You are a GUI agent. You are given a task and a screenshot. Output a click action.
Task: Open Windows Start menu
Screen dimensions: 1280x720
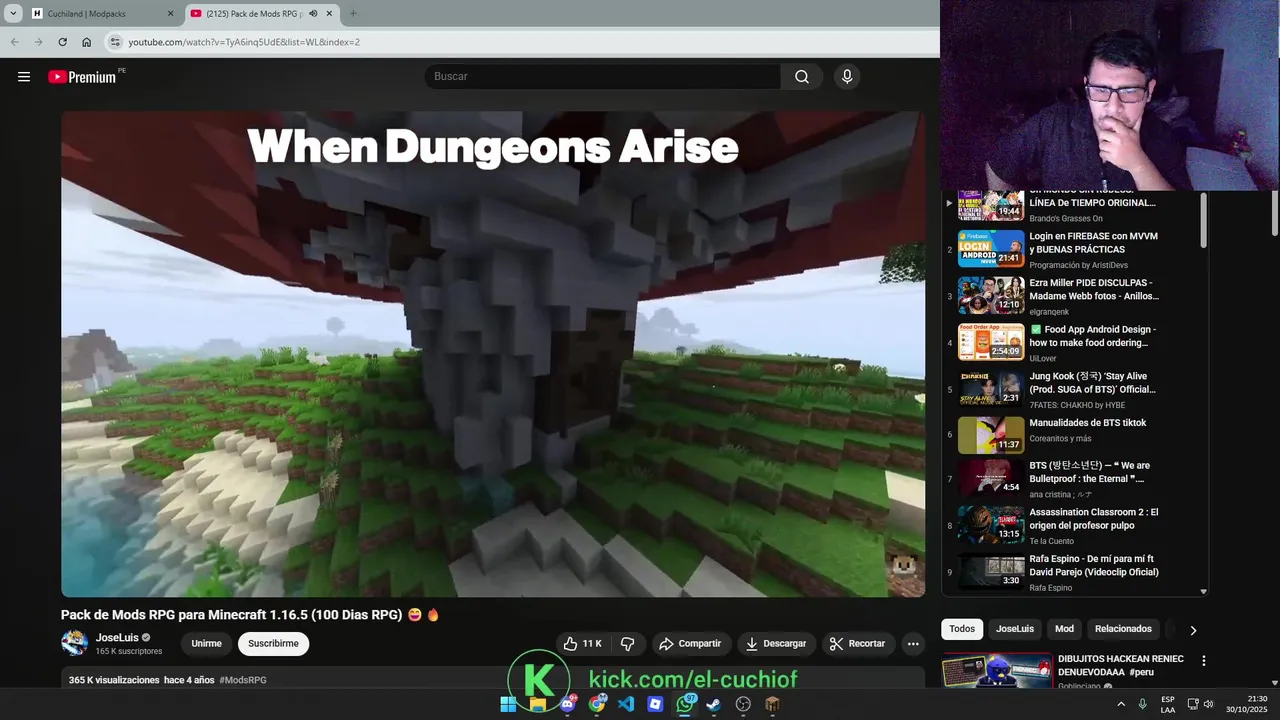pos(508,704)
